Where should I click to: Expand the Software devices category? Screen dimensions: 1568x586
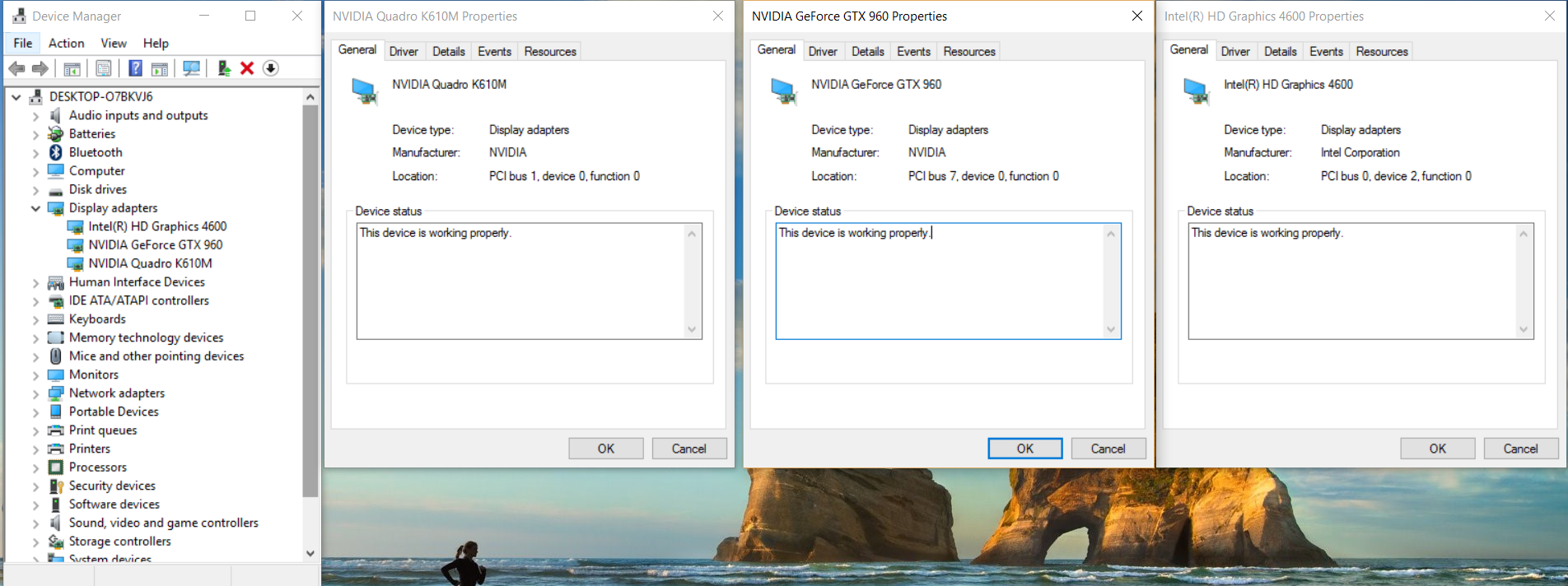[x=35, y=505]
